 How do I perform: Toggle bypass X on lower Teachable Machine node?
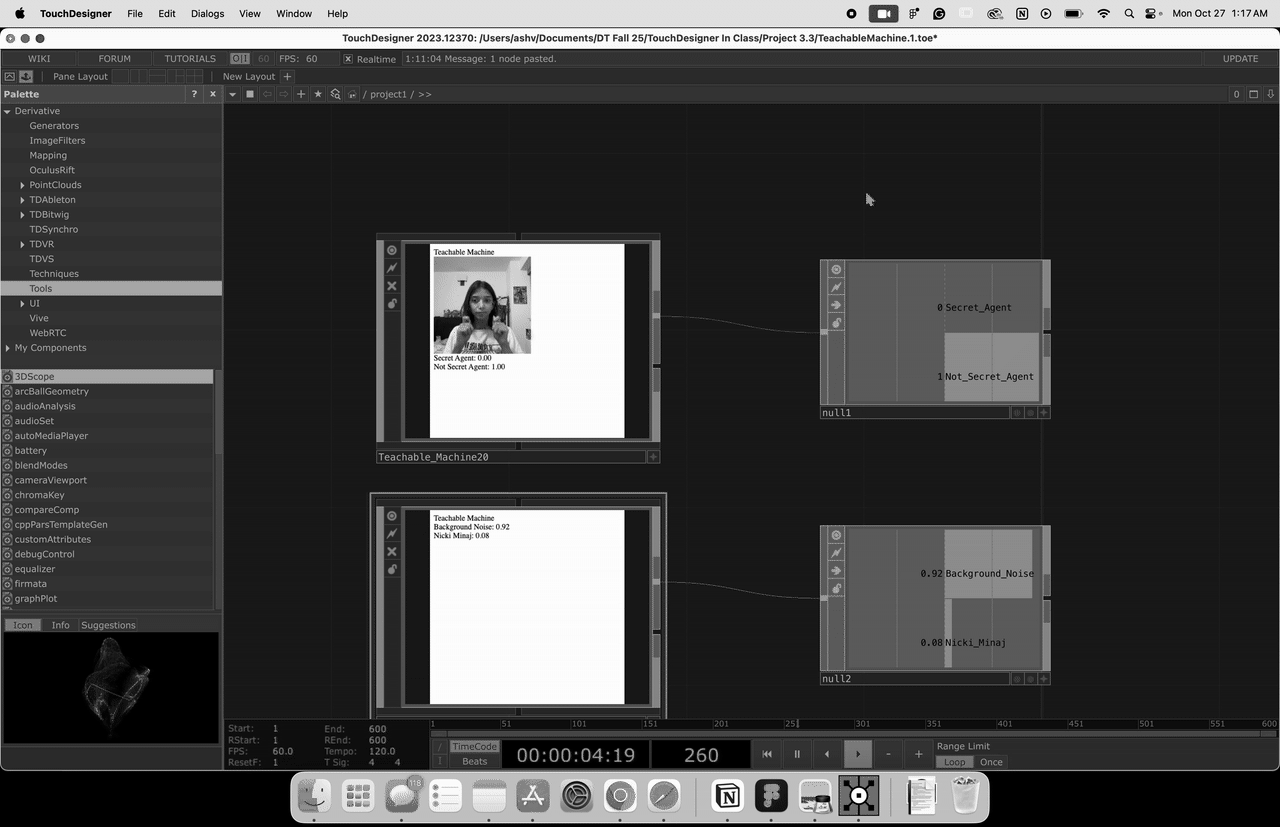[392, 552]
